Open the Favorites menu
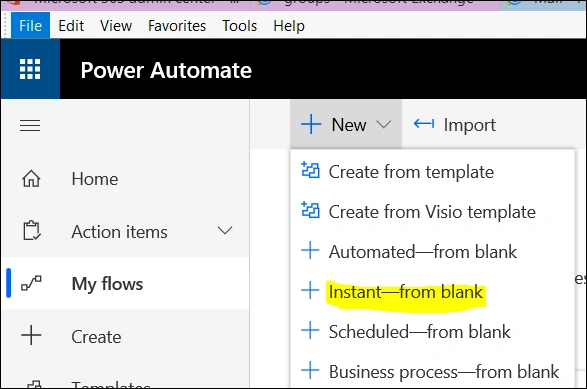 177,26
